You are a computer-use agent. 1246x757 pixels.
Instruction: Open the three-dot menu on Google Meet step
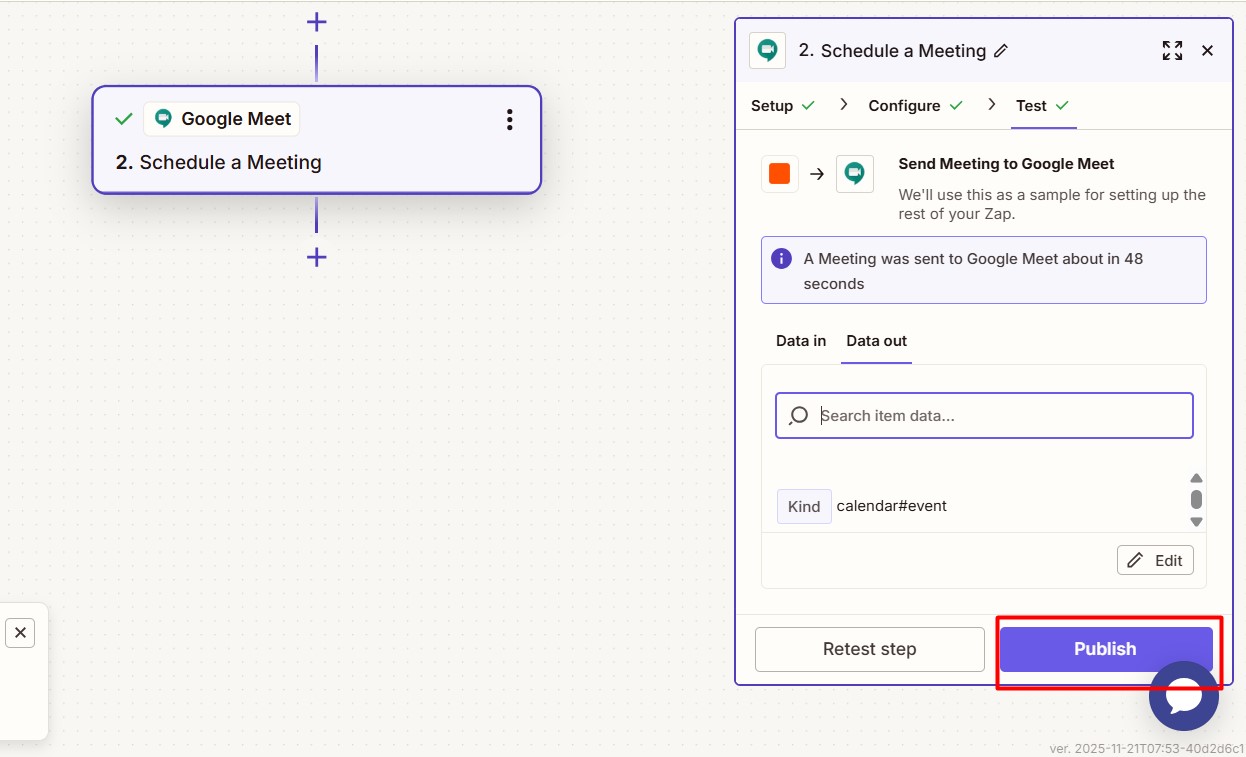(509, 120)
